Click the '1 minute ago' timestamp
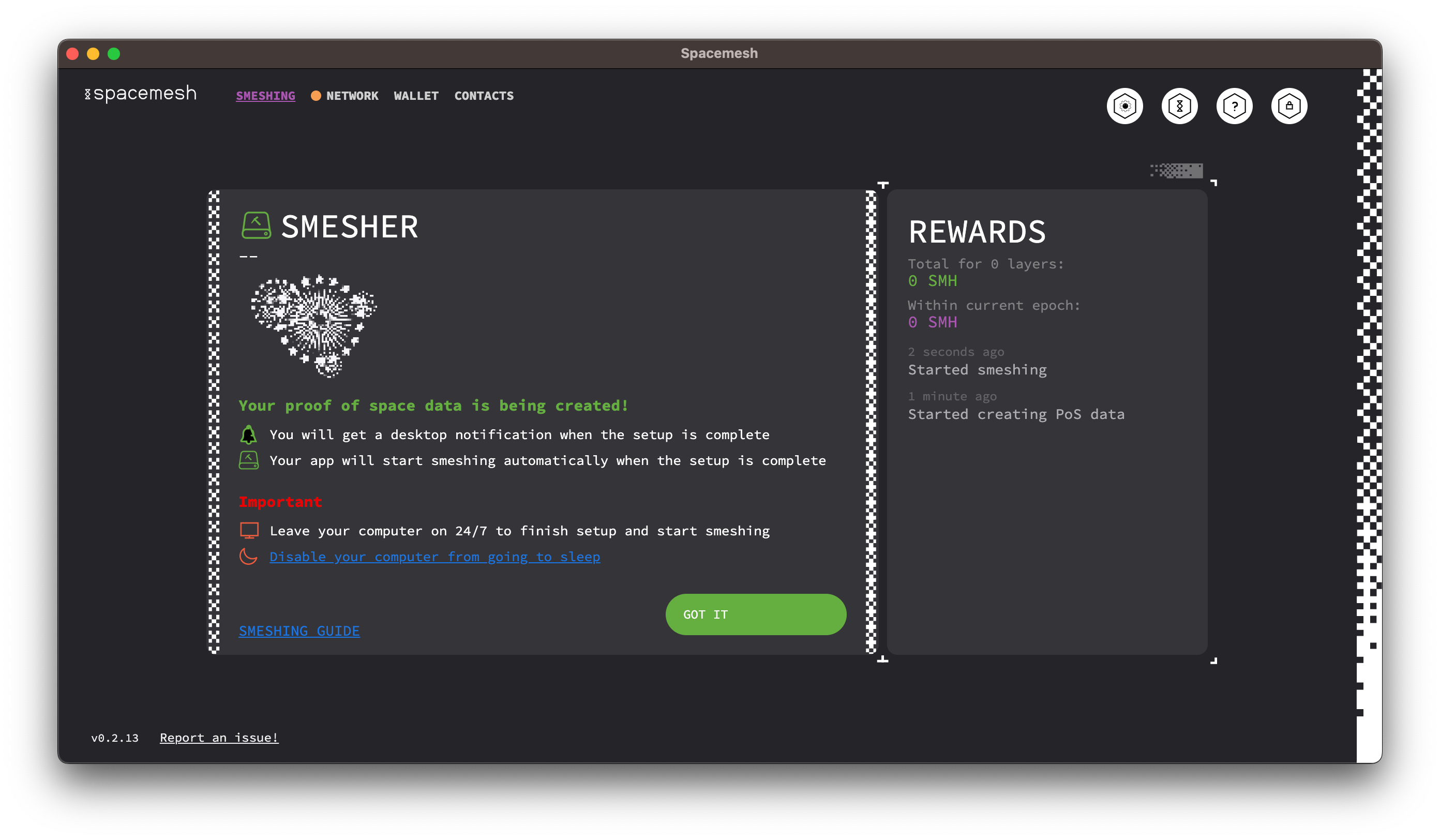 (x=952, y=396)
